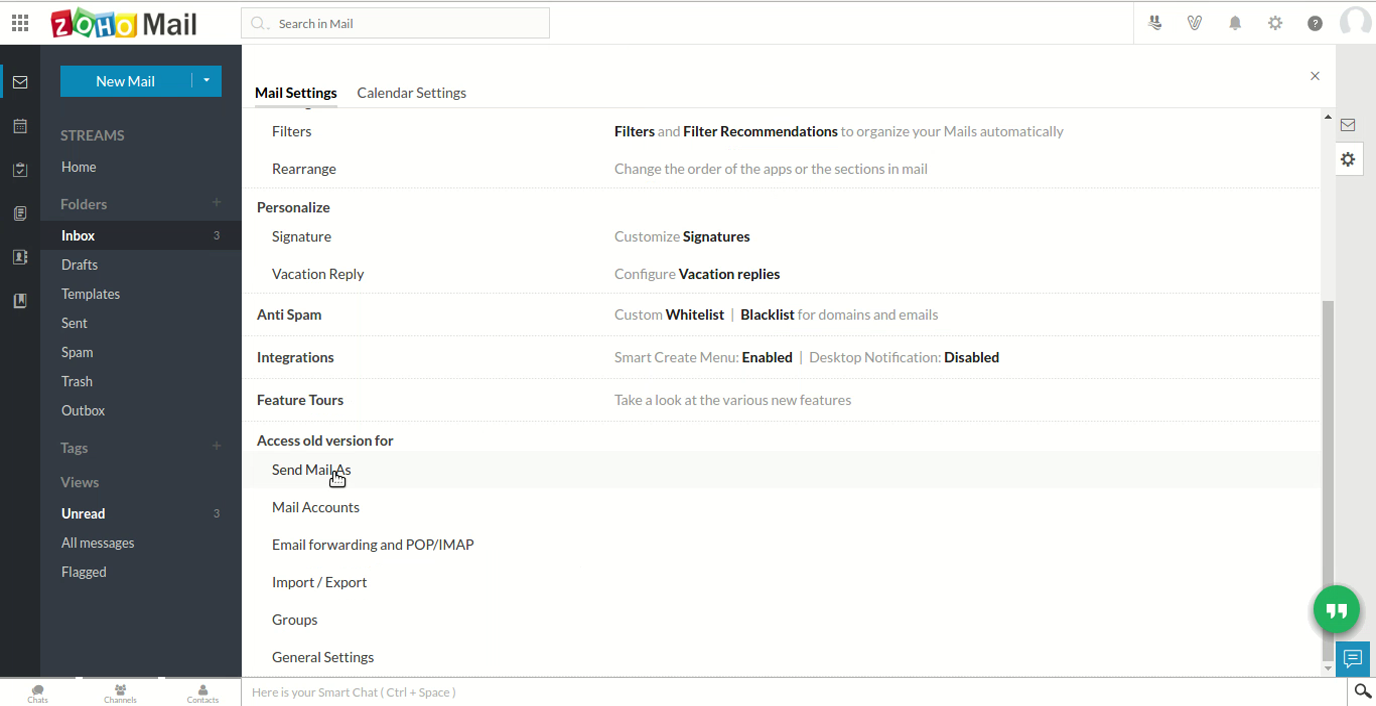
Task: Open the apps grid launcher icon
Action: point(20,23)
